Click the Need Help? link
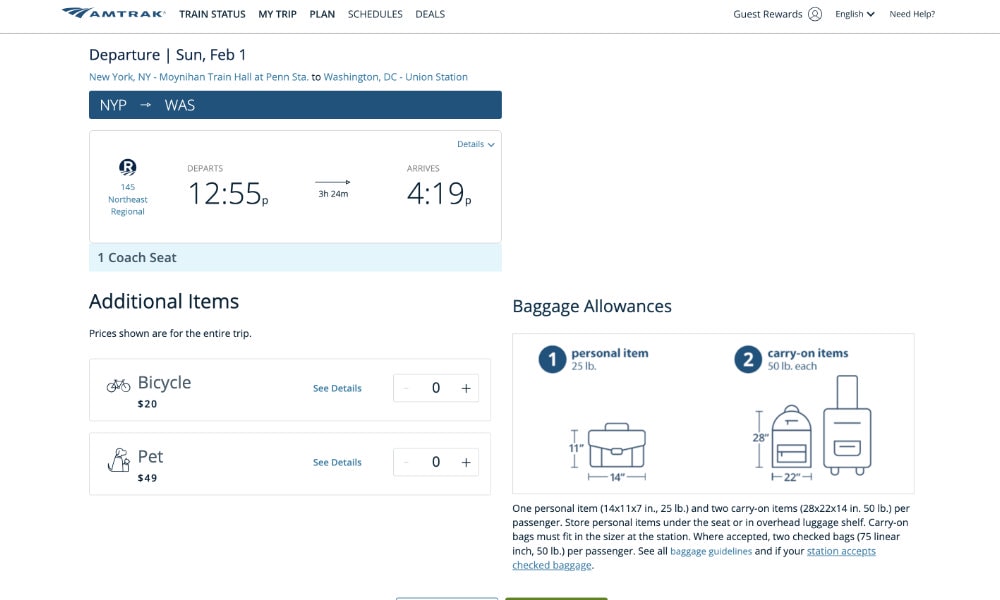This screenshot has height=600, width=1000. 912,14
